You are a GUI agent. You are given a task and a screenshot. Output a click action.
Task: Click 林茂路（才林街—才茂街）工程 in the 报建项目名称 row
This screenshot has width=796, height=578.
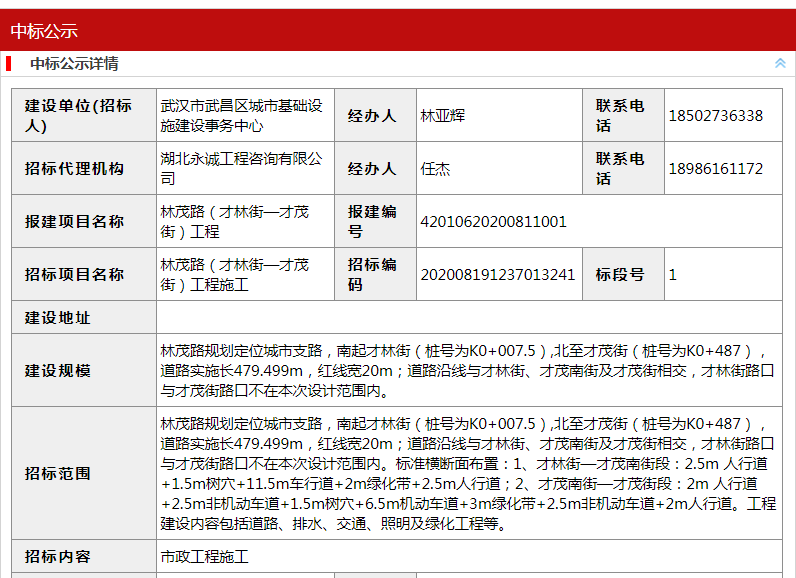coord(235,221)
